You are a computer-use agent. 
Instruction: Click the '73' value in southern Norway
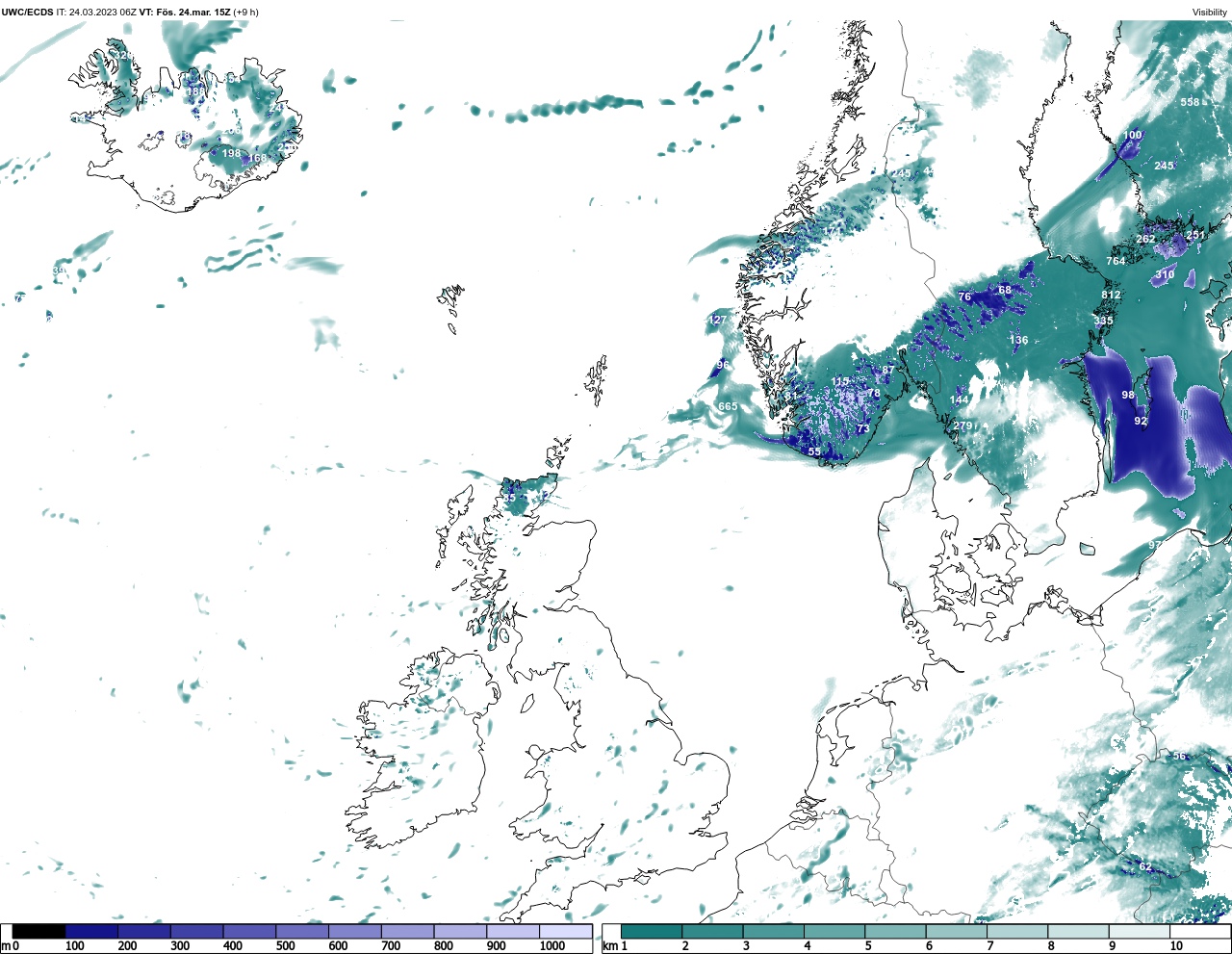(x=863, y=428)
